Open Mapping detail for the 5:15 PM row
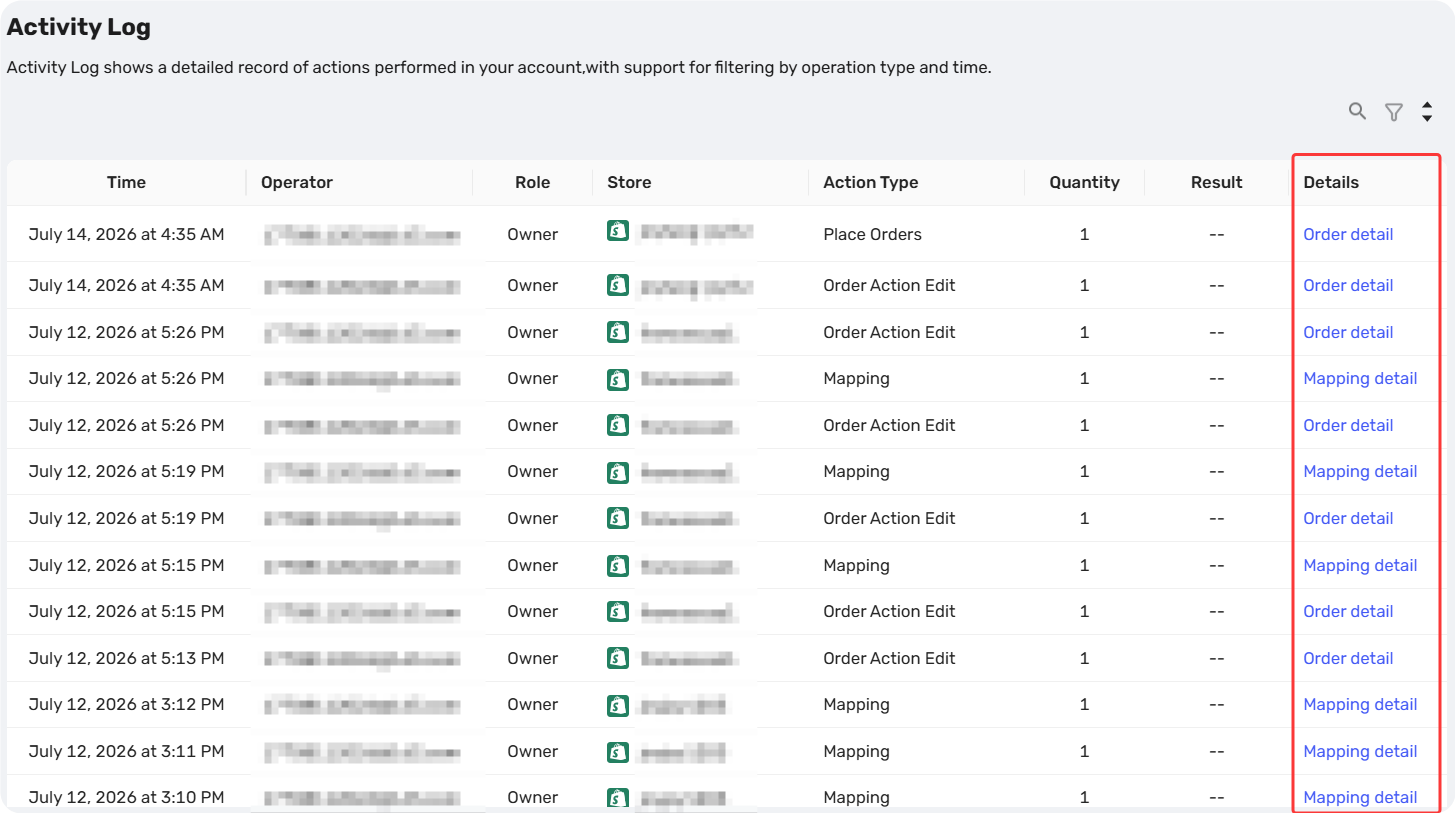Screen dimensions: 1455x813 coord(1360,565)
